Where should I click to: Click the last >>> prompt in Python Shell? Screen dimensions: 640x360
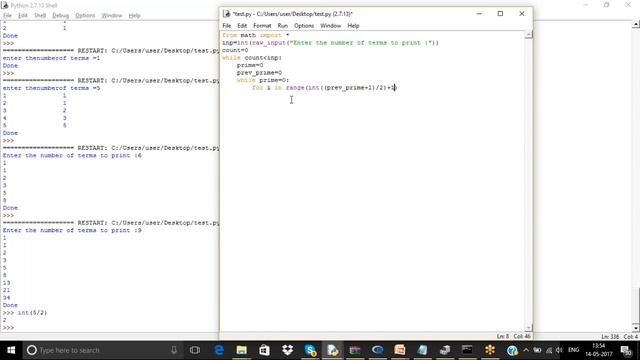tap(8, 328)
